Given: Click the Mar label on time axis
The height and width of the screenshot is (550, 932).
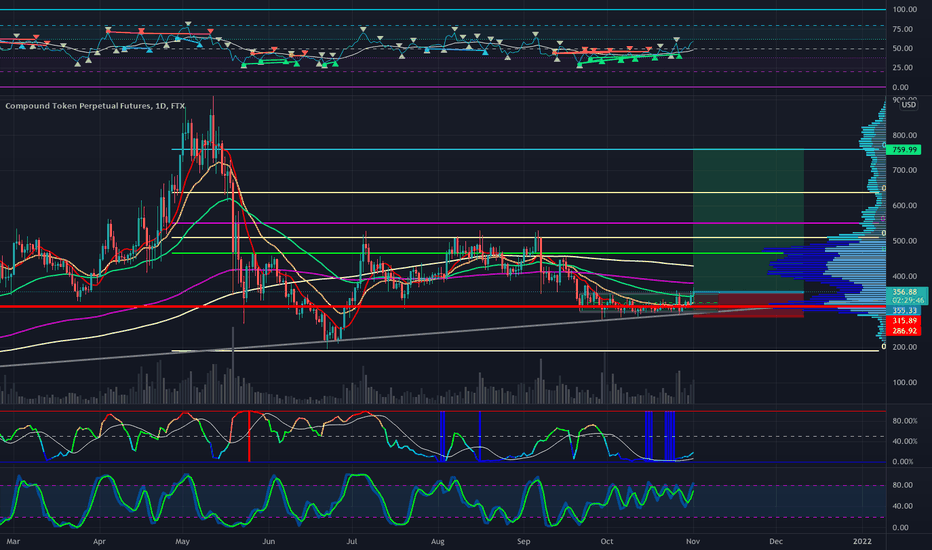Looking at the screenshot, I should click(x=12, y=542).
